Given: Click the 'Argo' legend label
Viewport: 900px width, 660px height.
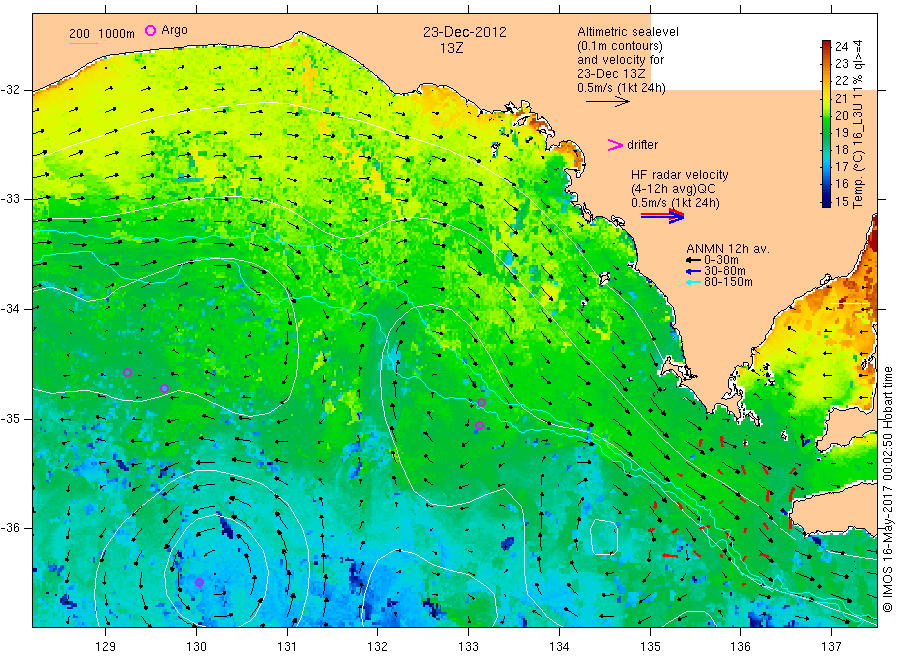Looking at the screenshot, I should [174, 30].
